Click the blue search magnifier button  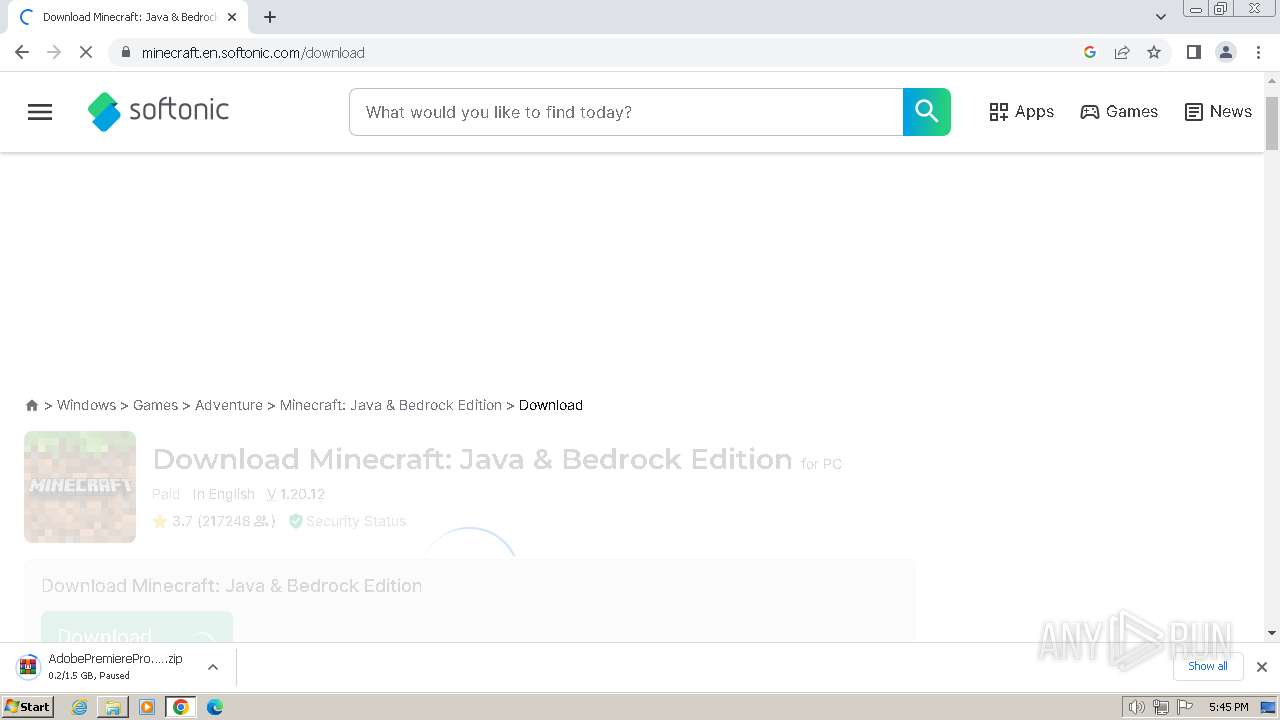click(926, 112)
